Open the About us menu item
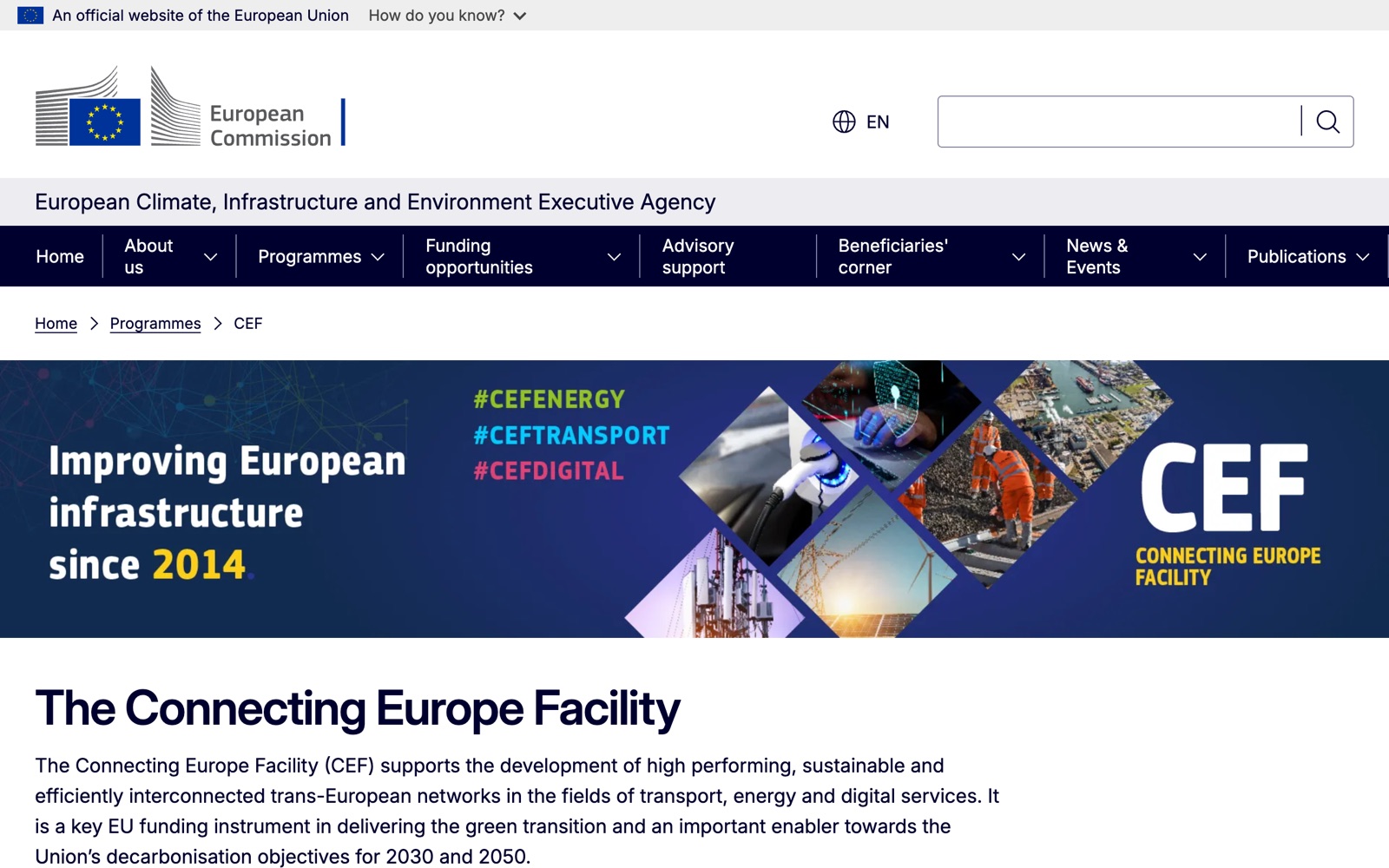The height and width of the screenshot is (868, 1389). tap(148, 257)
